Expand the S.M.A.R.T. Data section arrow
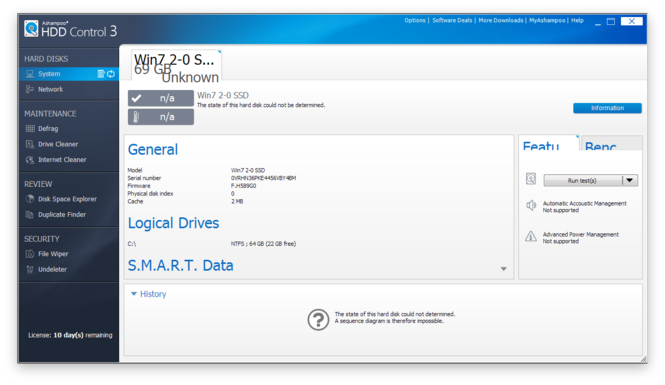The image size is (665, 385). click(x=503, y=269)
